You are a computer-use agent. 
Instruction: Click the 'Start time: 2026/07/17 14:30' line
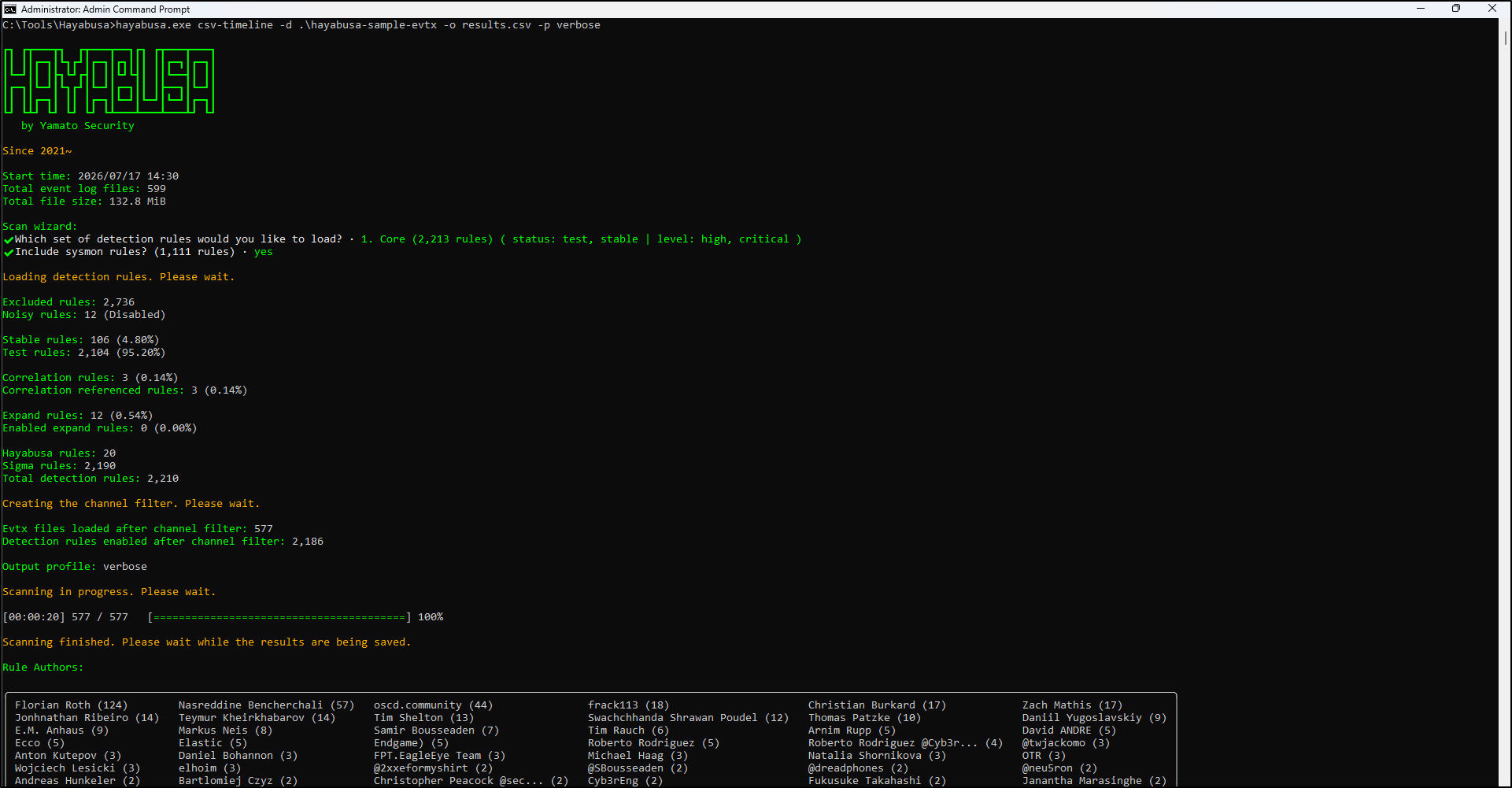tap(91, 176)
